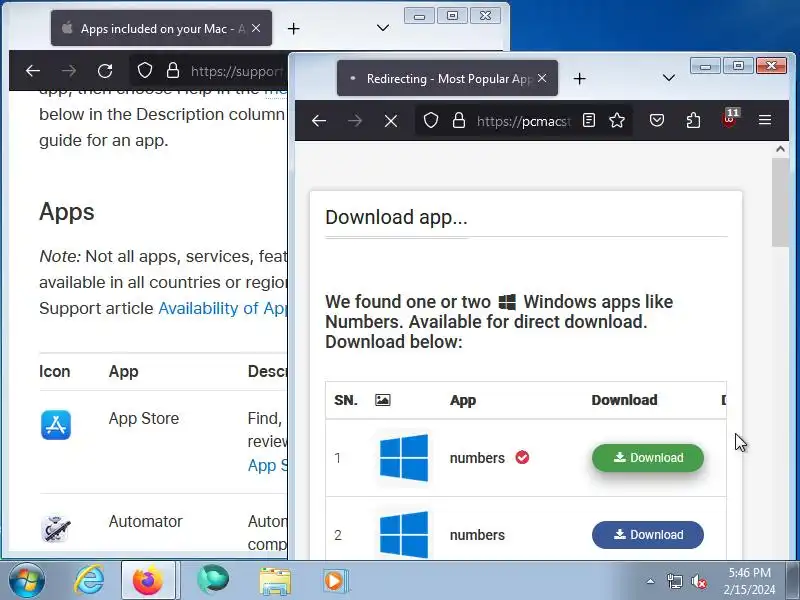Click forward arrow in Apple support window
Image resolution: width=800 pixels, height=600 pixels.
[69, 71]
